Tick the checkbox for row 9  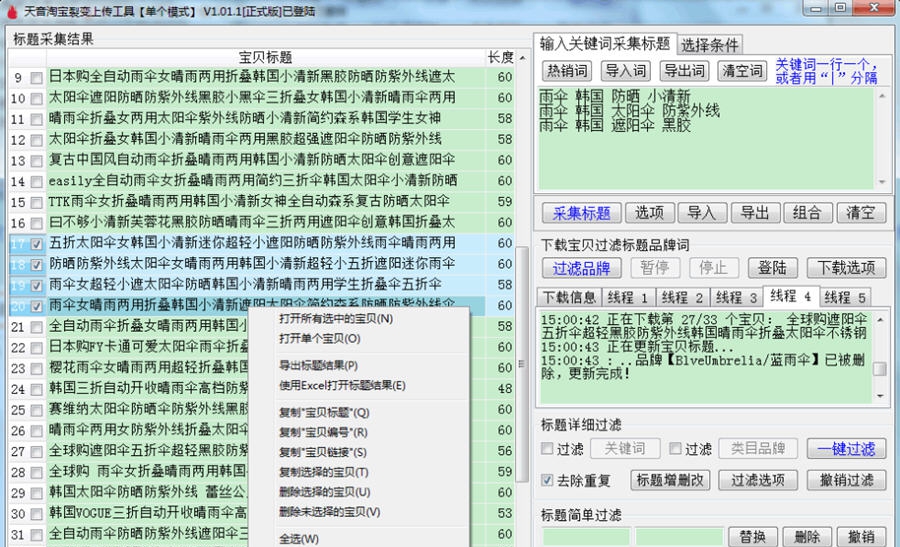pyautogui.click(x=37, y=77)
